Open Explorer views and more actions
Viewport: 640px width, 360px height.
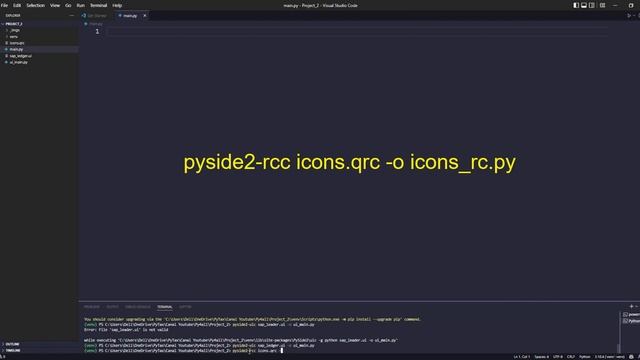[x=72, y=16]
